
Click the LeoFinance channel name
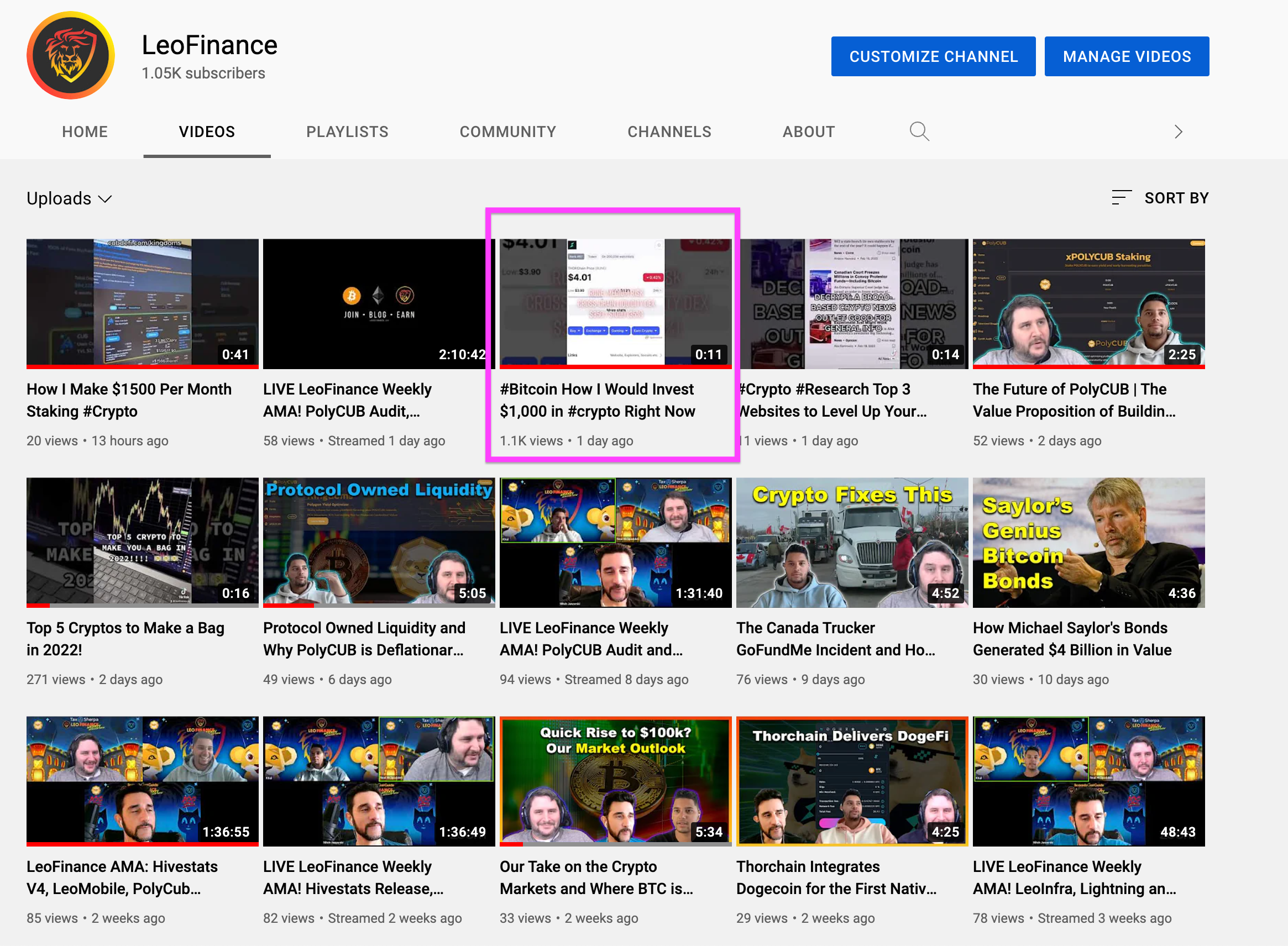click(210, 45)
